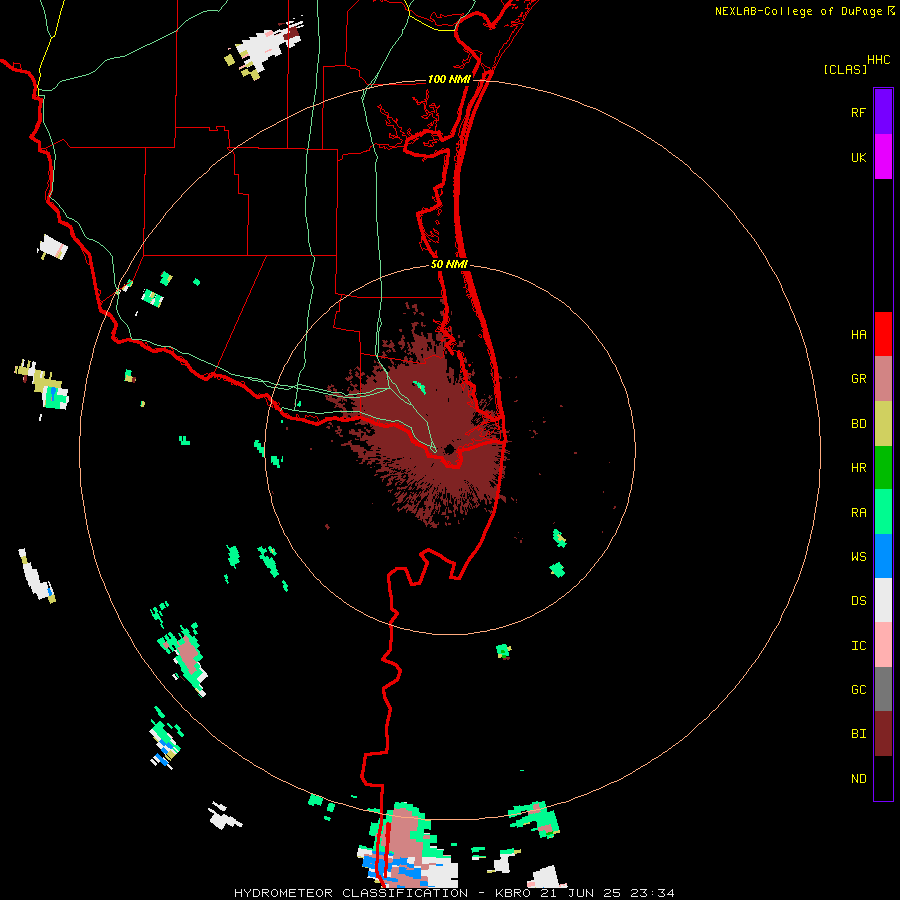Click the DS white legend swatch
This screenshot has width=900, height=900.
883,600
